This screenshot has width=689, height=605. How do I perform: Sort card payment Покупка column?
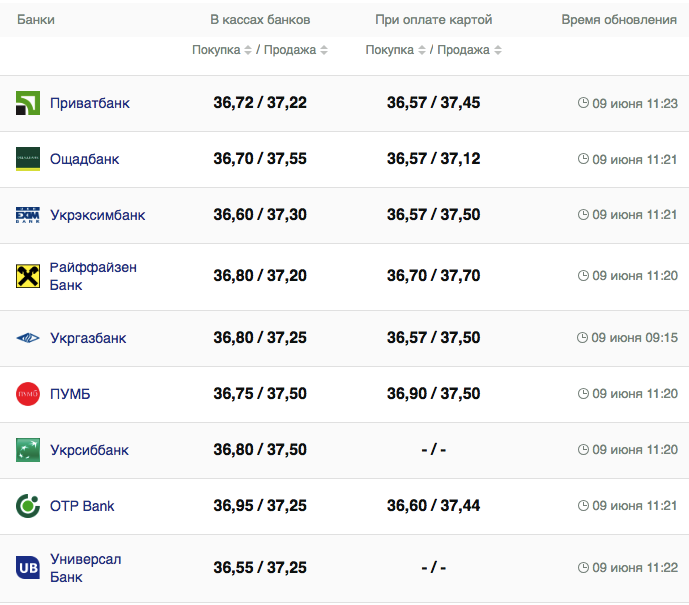(x=422, y=50)
